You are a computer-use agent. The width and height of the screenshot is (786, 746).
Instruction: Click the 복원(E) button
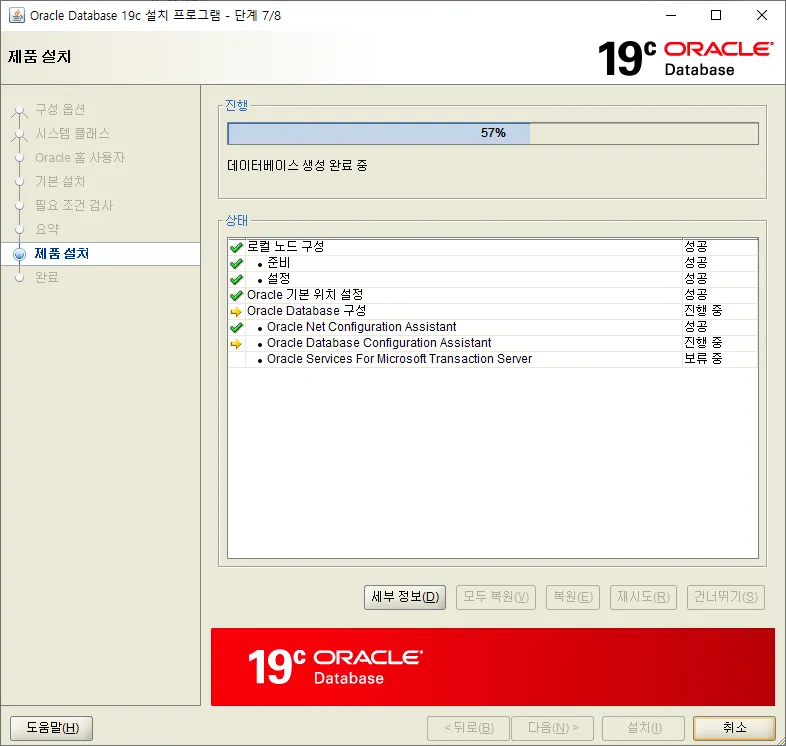point(573,597)
